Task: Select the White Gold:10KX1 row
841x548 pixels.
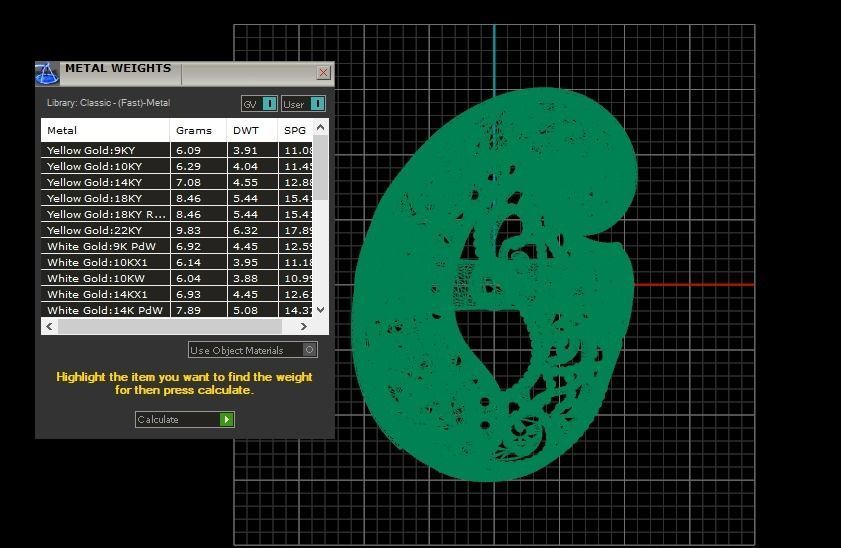Action: tap(177, 262)
